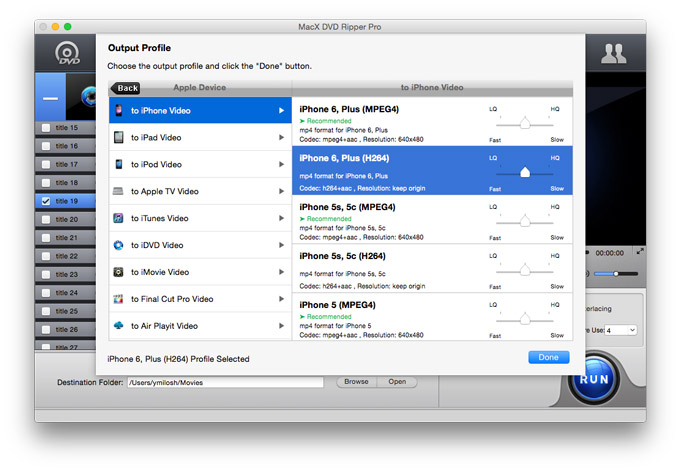Screen dimensions: 680x471
Task: Select to Apple TV Video category
Action: (200, 191)
